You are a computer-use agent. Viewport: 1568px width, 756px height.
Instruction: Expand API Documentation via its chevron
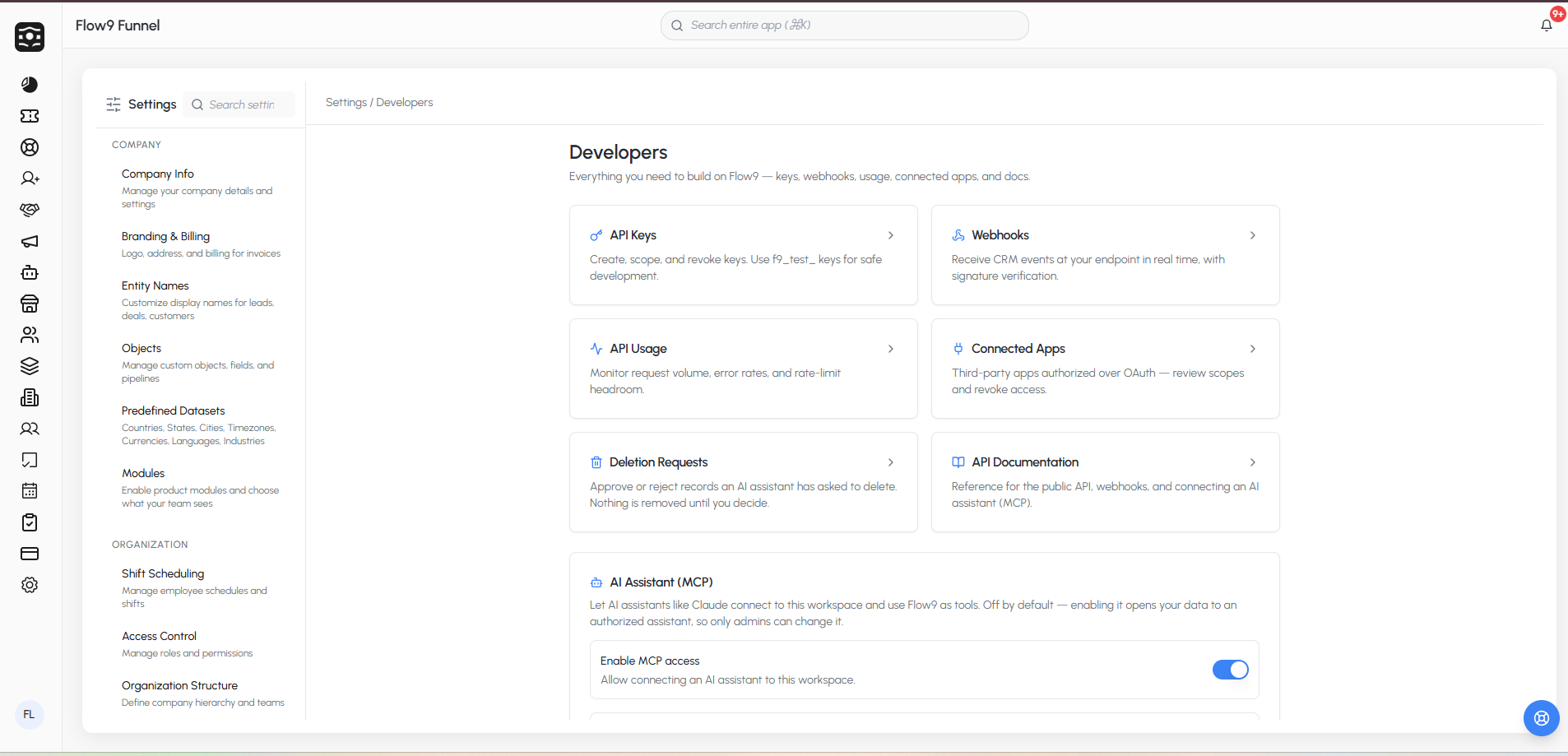point(1253,462)
